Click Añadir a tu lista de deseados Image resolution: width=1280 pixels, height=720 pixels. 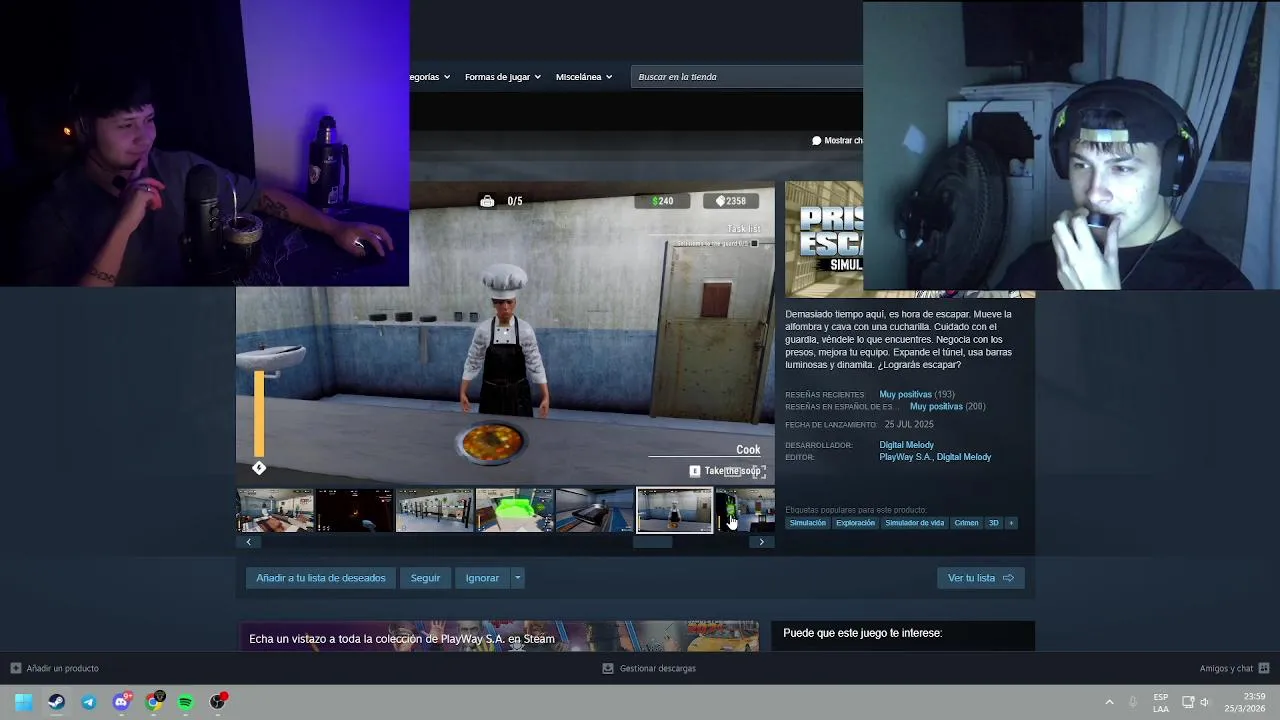320,578
